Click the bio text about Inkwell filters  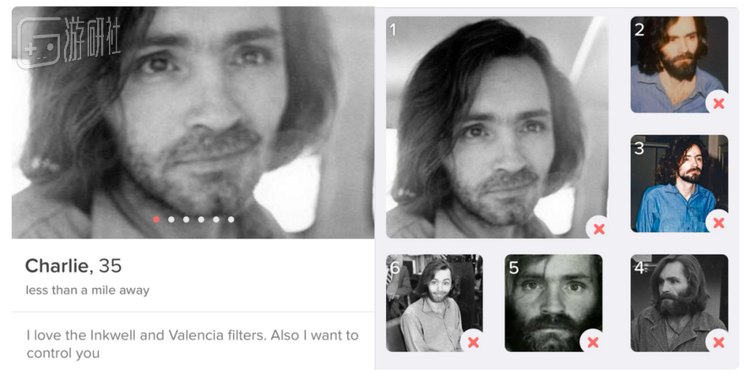192,344
